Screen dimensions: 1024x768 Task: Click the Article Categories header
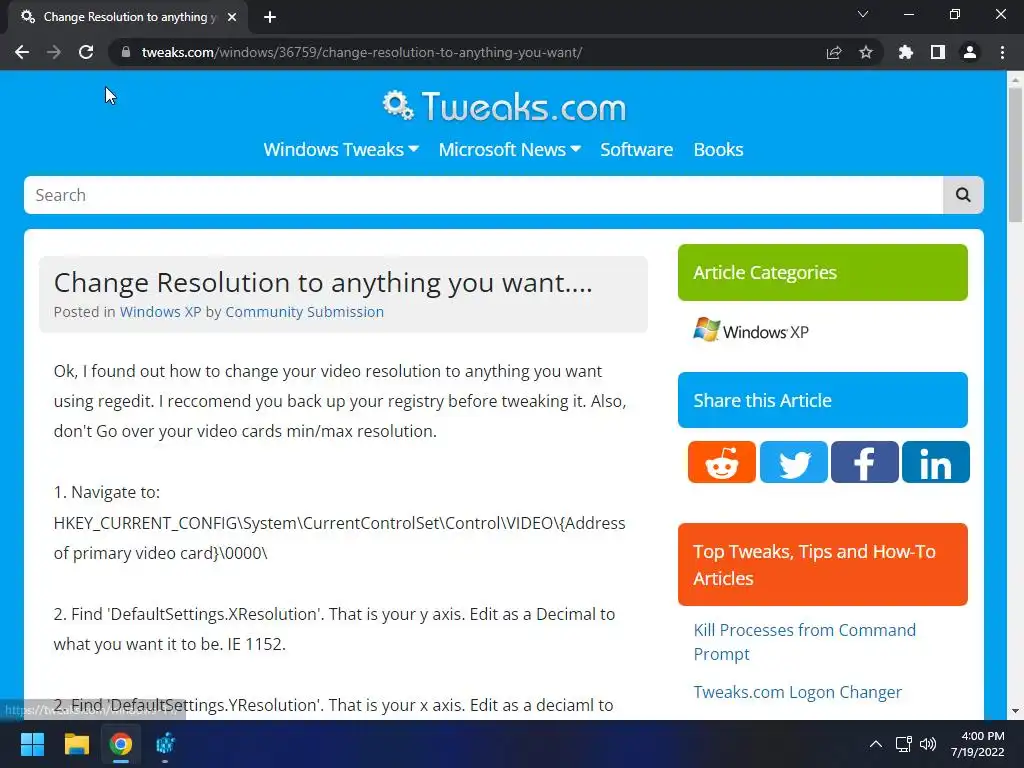[x=823, y=272]
